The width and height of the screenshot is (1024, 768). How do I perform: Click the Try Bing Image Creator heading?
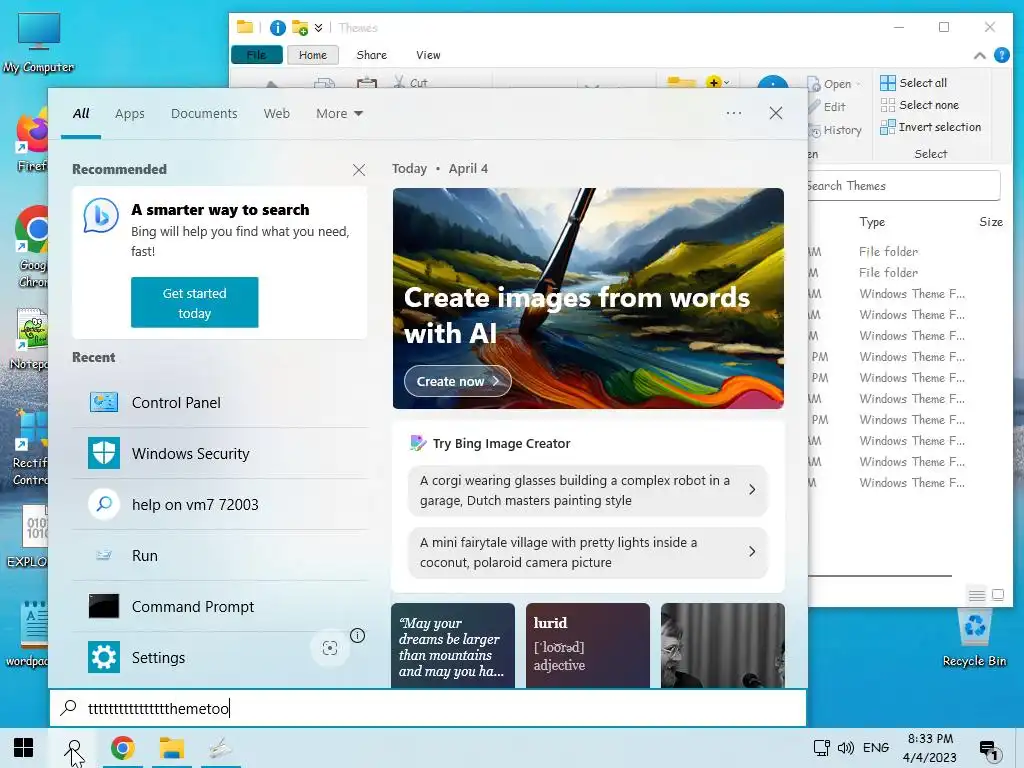click(501, 443)
